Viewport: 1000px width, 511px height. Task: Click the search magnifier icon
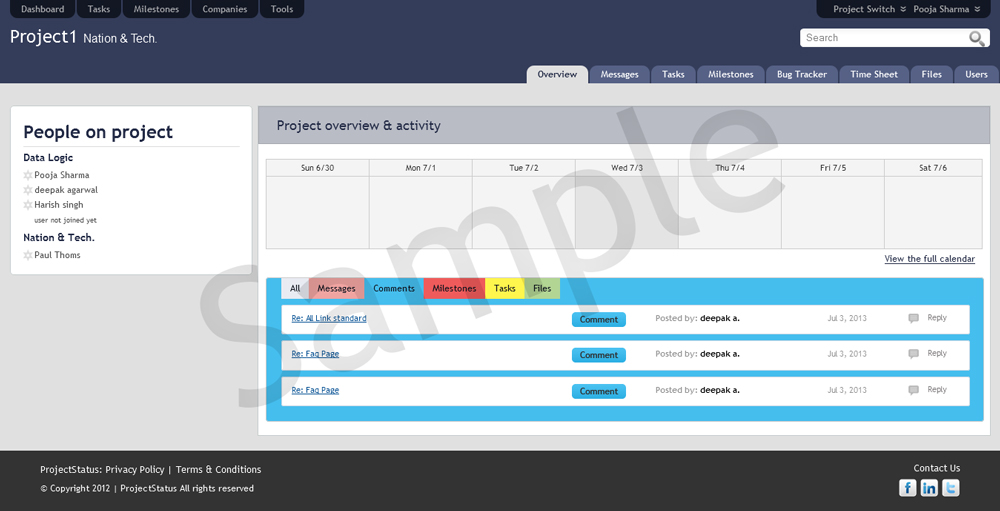[977, 39]
